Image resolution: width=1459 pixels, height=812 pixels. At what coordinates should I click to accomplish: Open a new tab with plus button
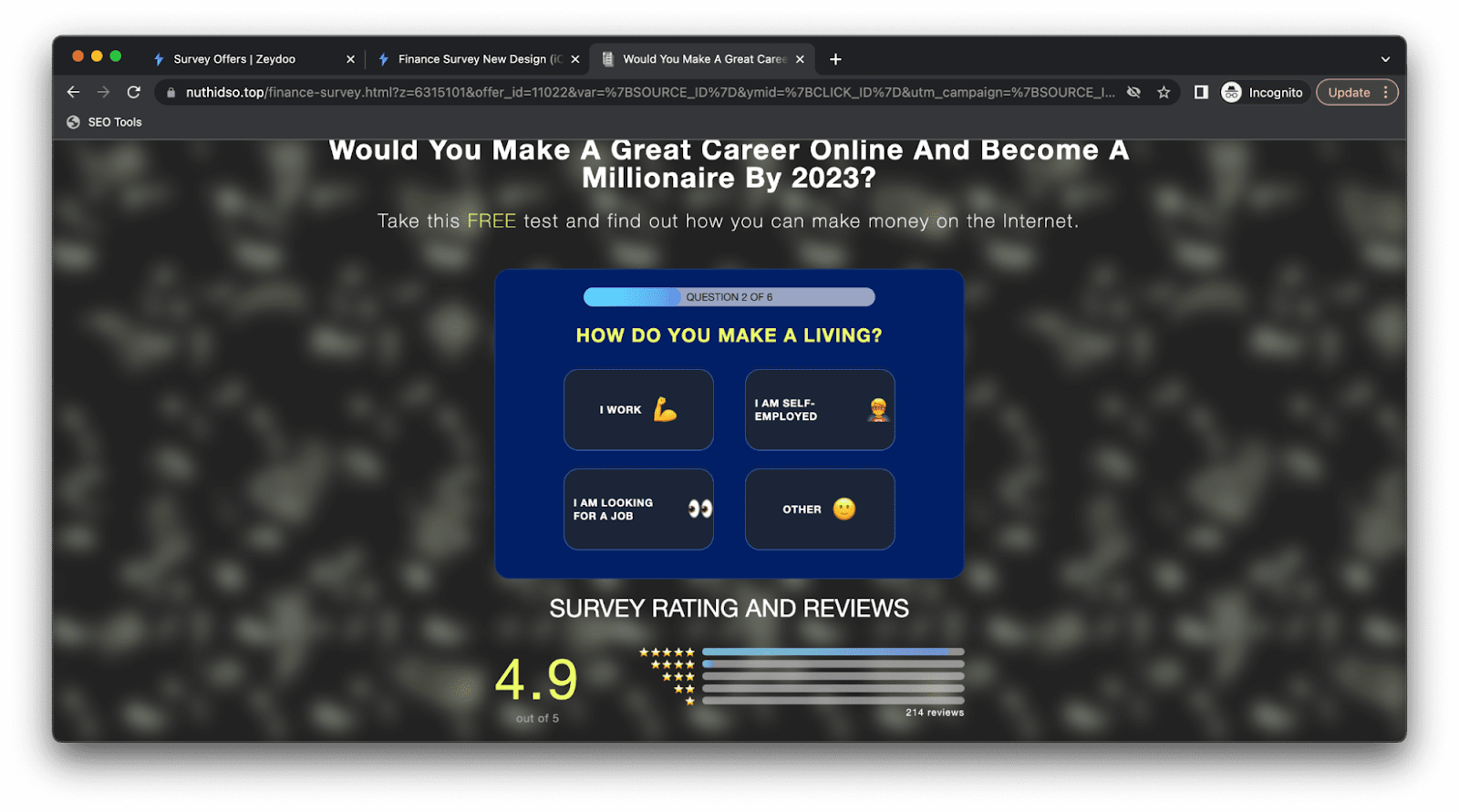tap(835, 59)
